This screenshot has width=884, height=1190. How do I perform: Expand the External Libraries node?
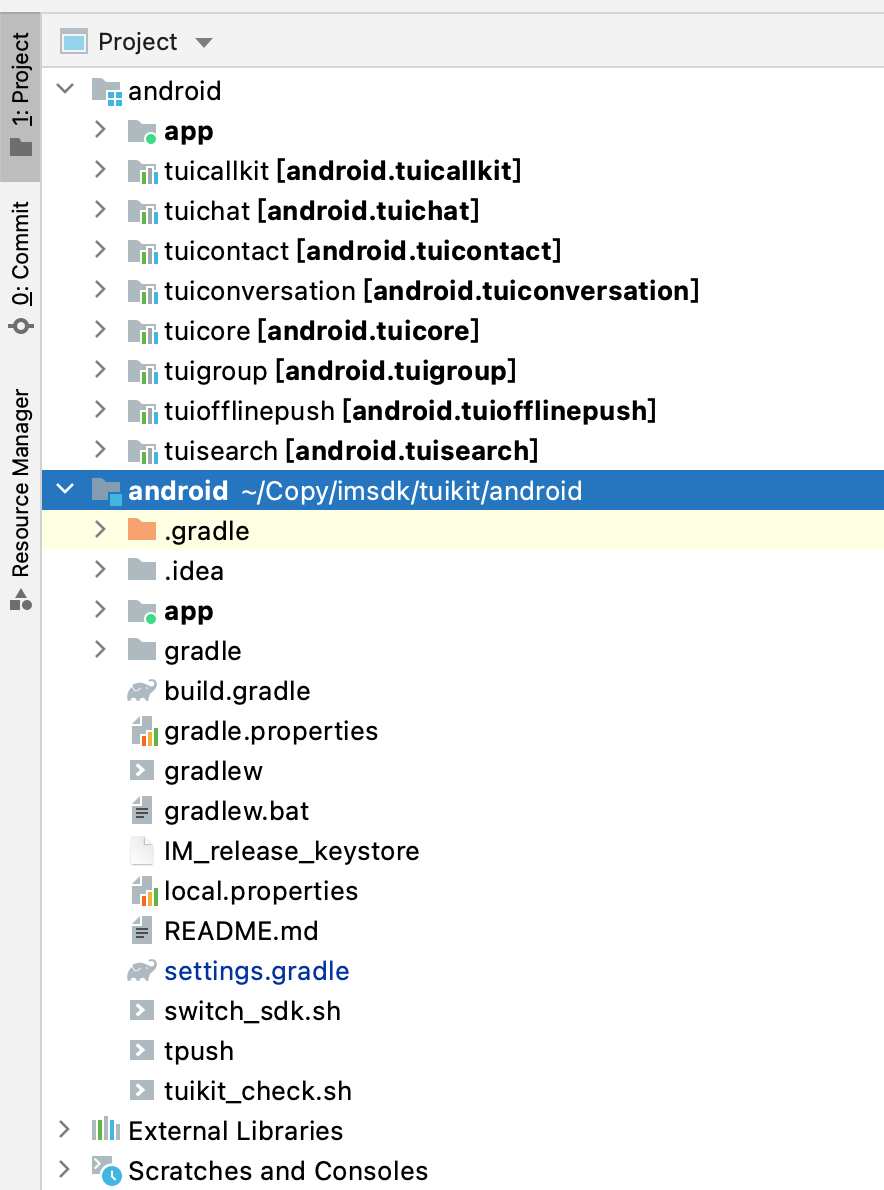64,1130
